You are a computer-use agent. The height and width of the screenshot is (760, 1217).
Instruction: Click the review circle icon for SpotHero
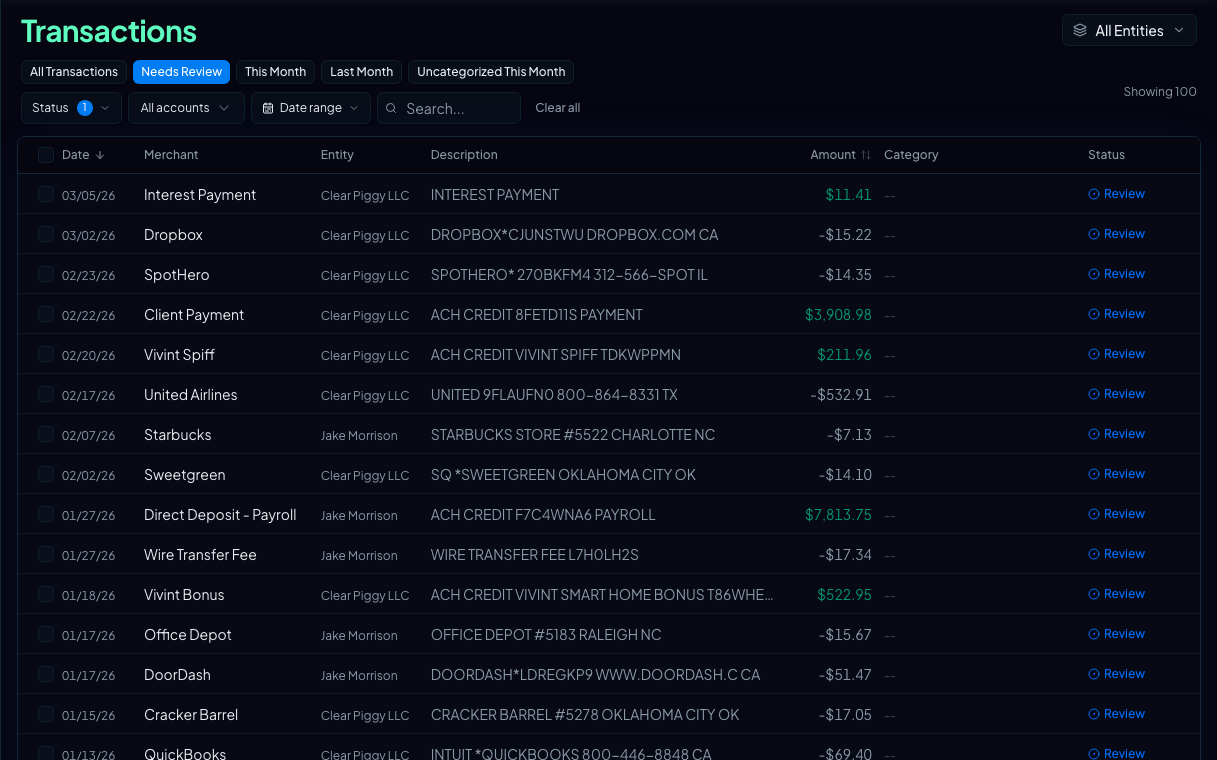point(1094,274)
